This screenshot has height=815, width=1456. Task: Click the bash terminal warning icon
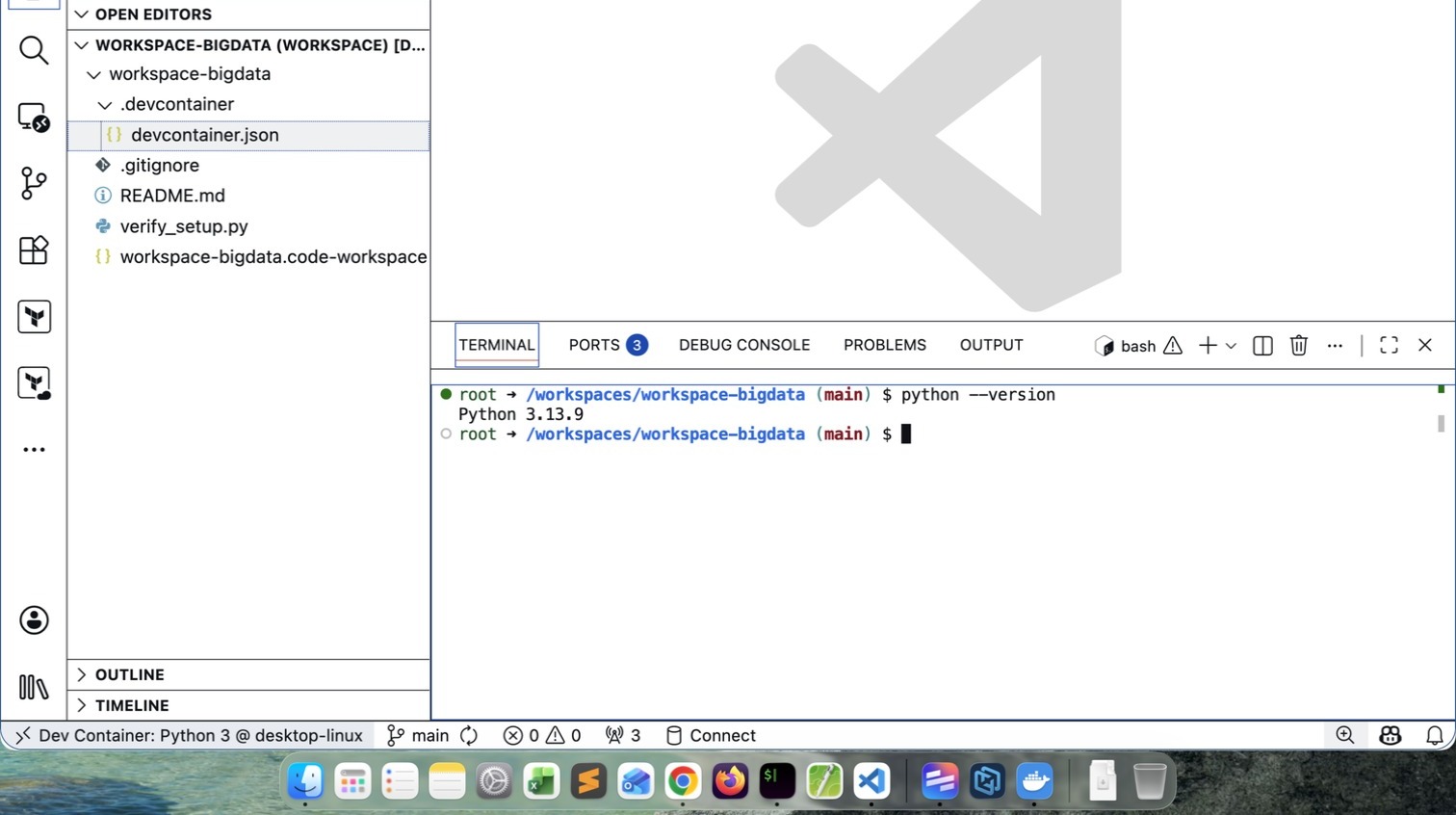tap(1173, 345)
